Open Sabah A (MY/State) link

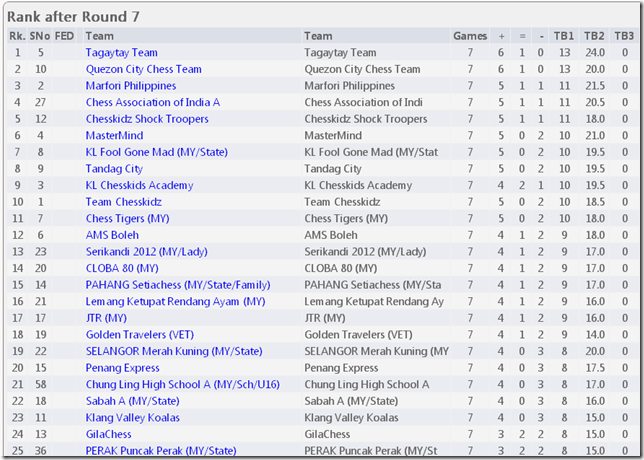coord(132,401)
